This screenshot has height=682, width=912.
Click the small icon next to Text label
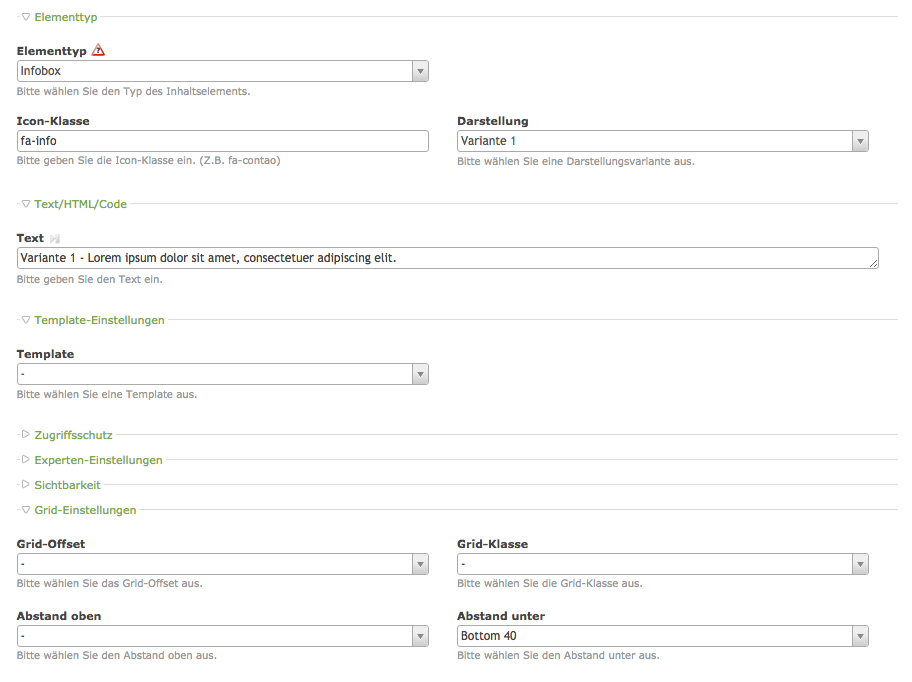(x=55, y=238)
